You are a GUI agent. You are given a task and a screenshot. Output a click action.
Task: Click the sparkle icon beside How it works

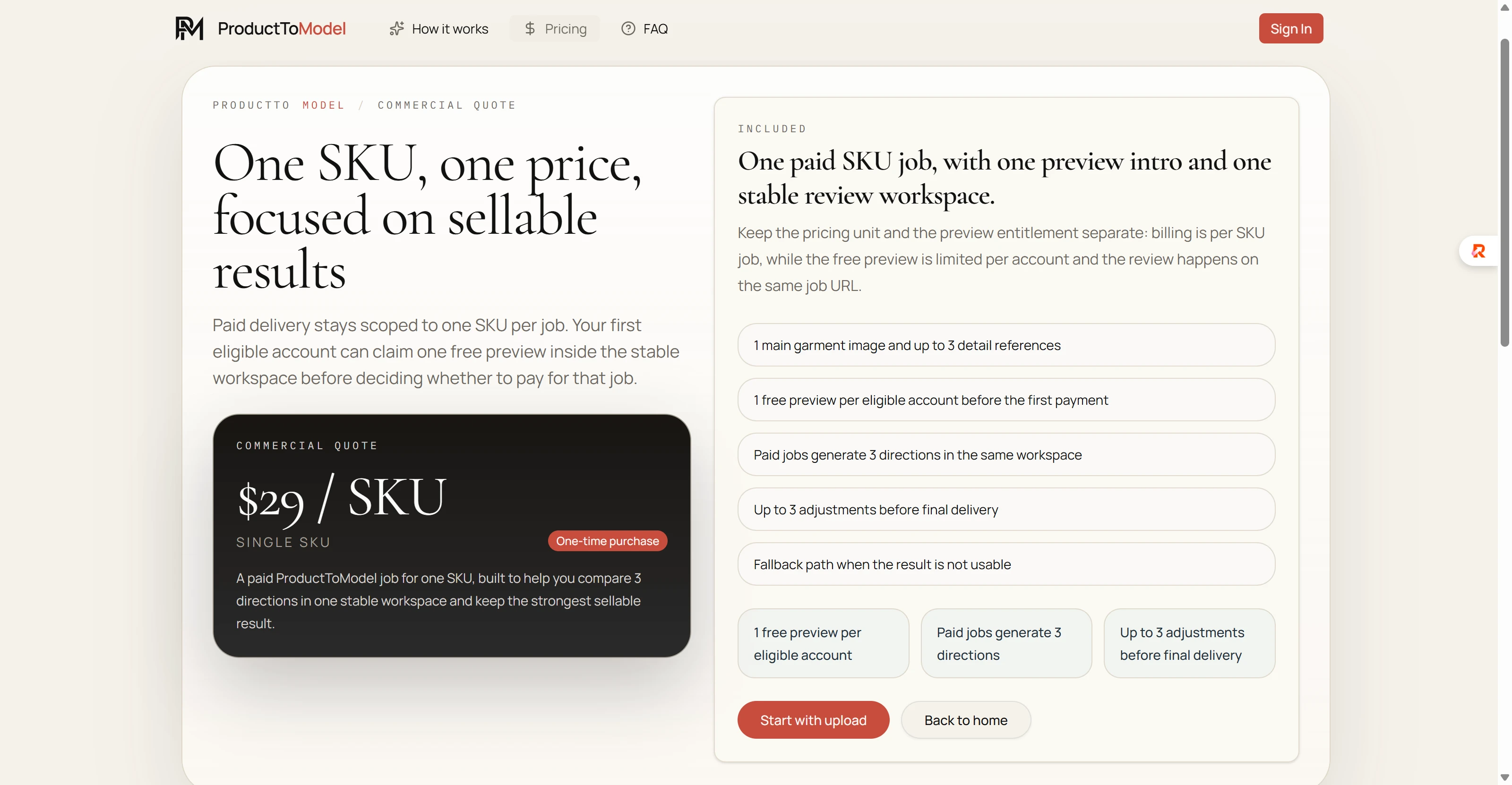click(397, 28)
